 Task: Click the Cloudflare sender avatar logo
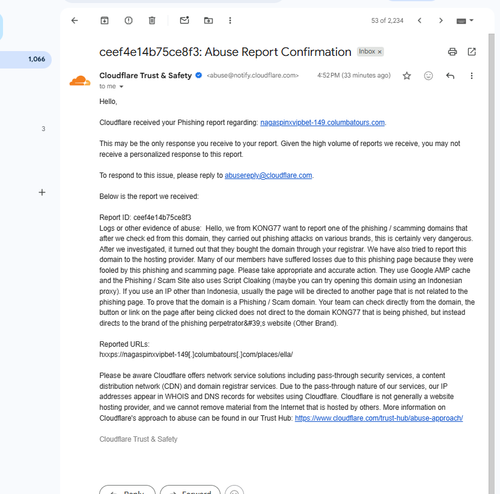[x=80, y=81]
